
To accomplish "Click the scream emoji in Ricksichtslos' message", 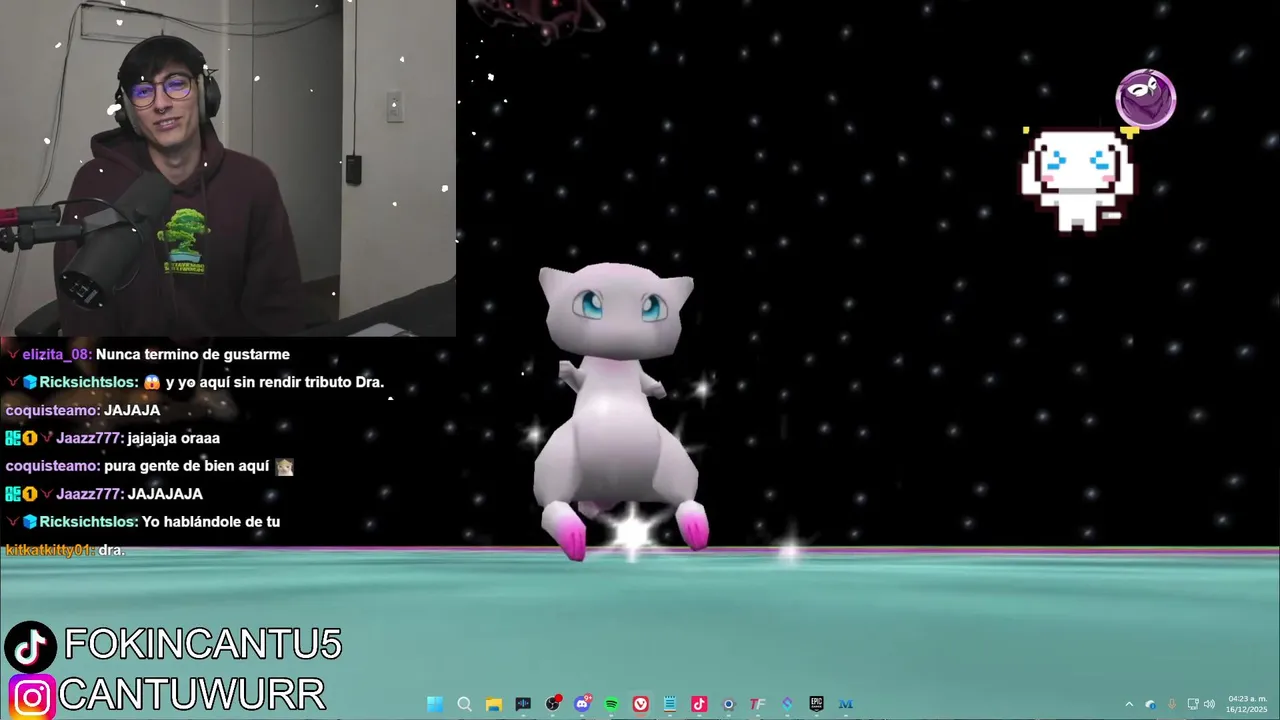I will (x=152, y=382).
